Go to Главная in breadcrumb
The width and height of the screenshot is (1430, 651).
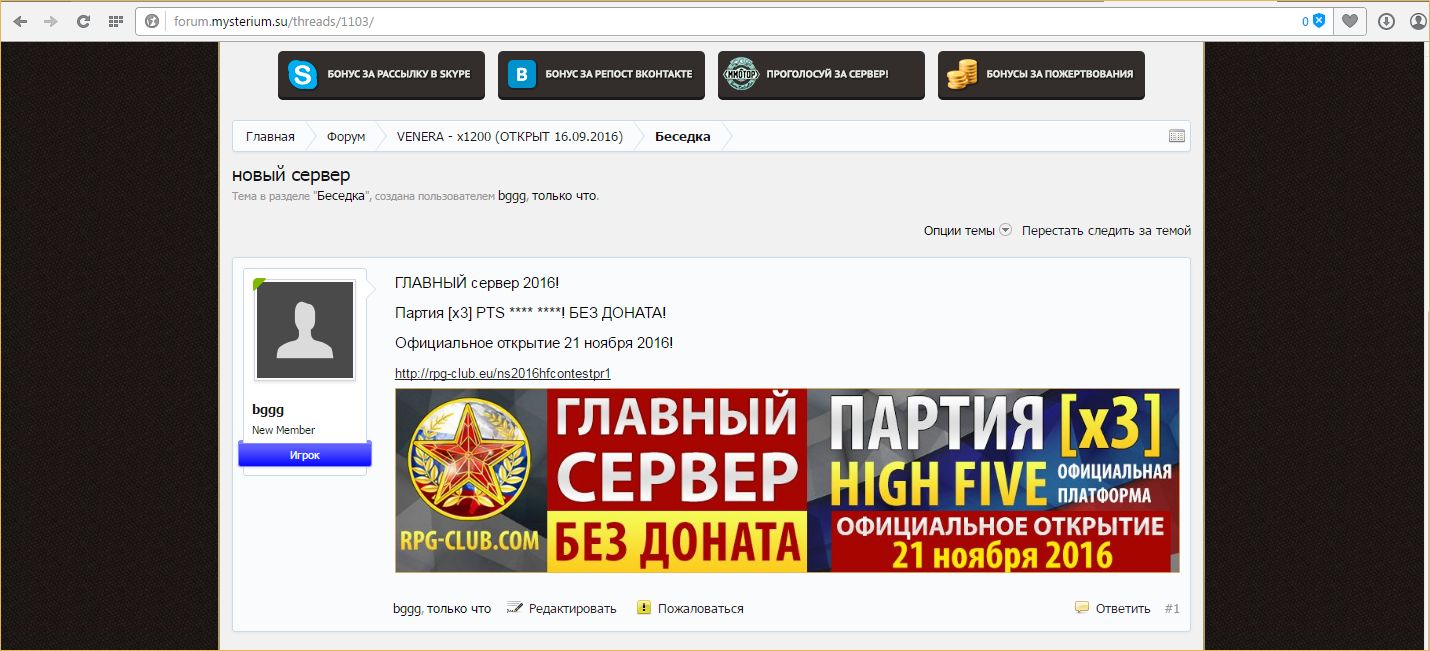pyautogui.click(x=270, y=137)
